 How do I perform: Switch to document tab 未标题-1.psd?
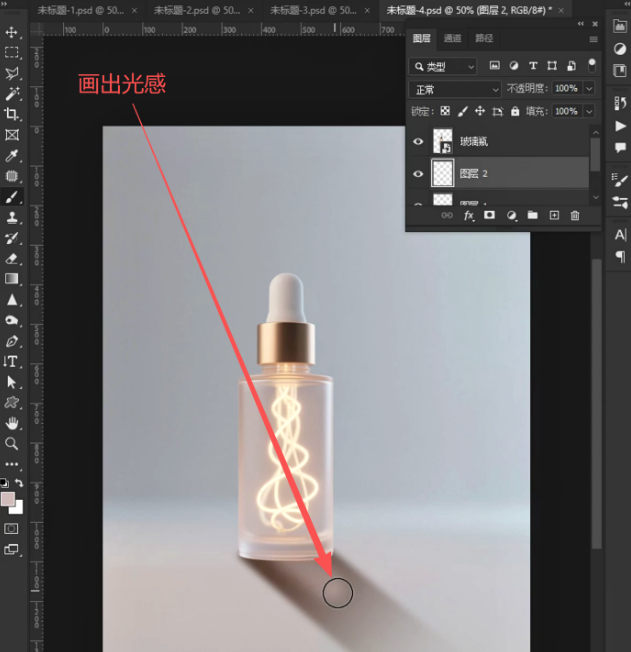tap(81, 10)
